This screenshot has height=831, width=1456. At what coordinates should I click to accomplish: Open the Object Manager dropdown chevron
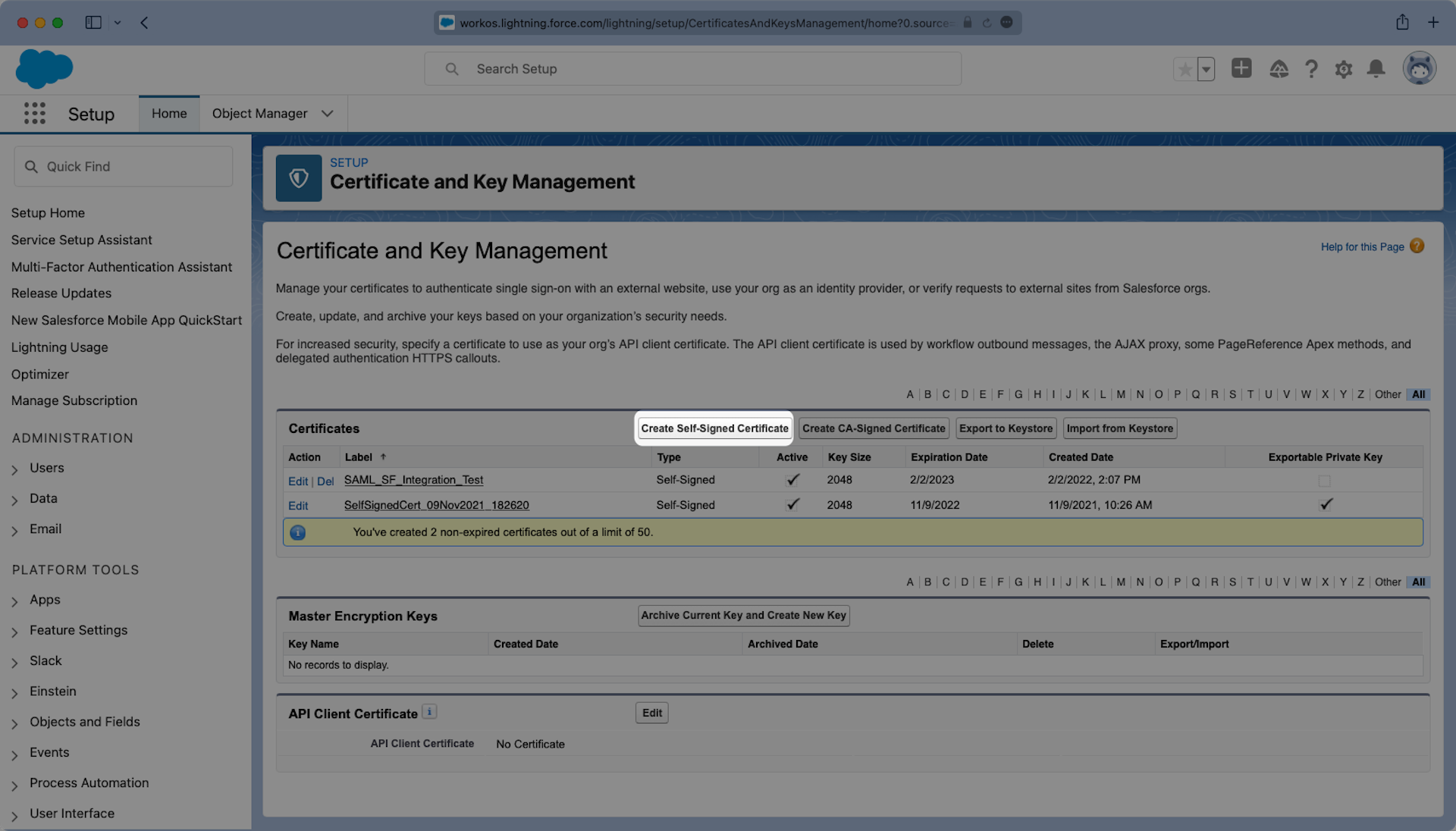pyautogui.click(x=328, y=114)
